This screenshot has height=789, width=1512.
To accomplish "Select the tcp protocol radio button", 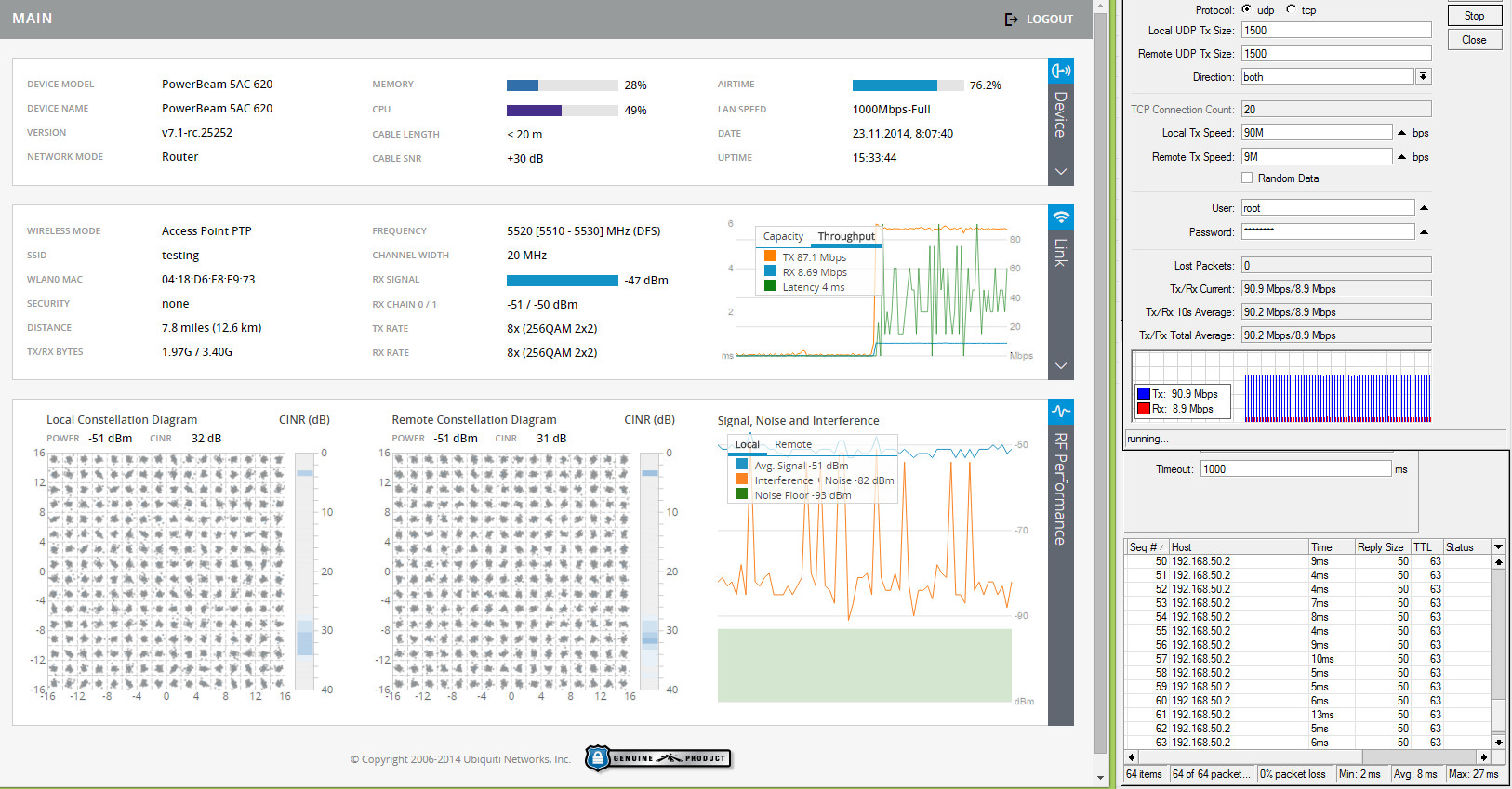I will [x=1291, y=9].
